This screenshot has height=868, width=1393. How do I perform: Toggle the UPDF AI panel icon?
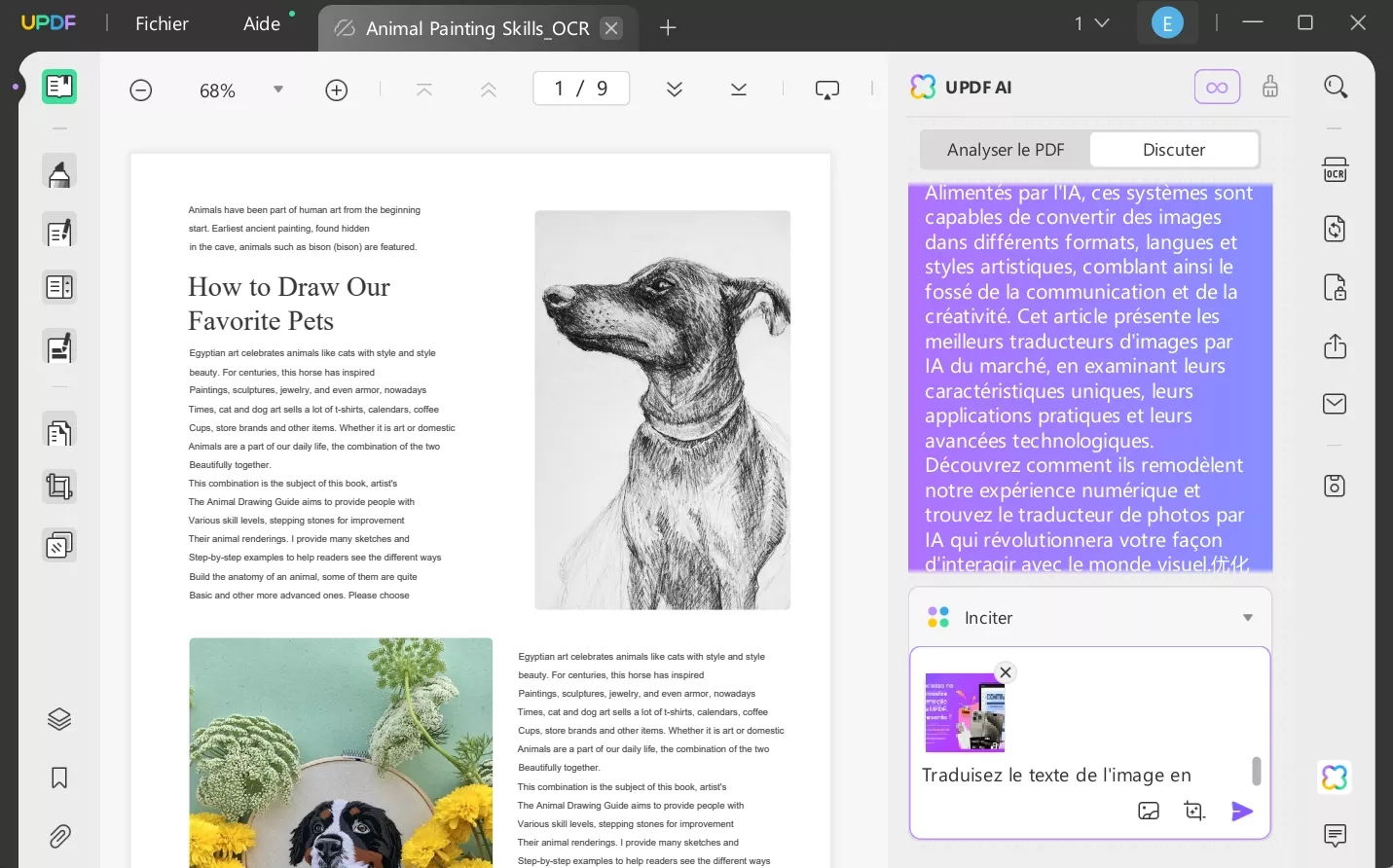[x=1335, y=778]
